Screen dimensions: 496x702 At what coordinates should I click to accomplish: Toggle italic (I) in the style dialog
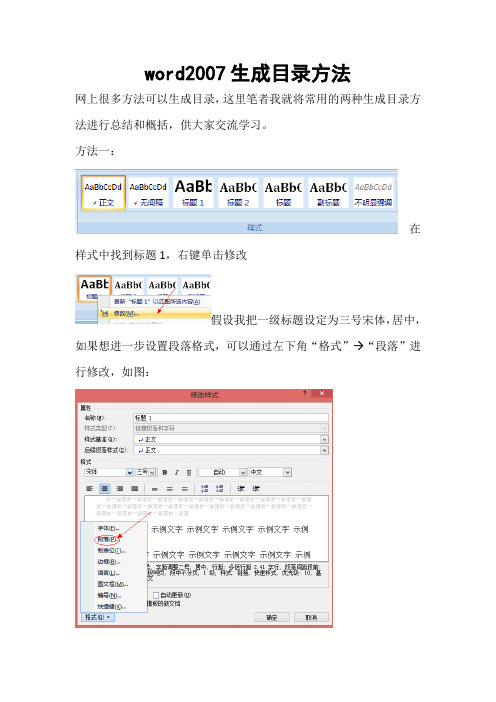177,472
